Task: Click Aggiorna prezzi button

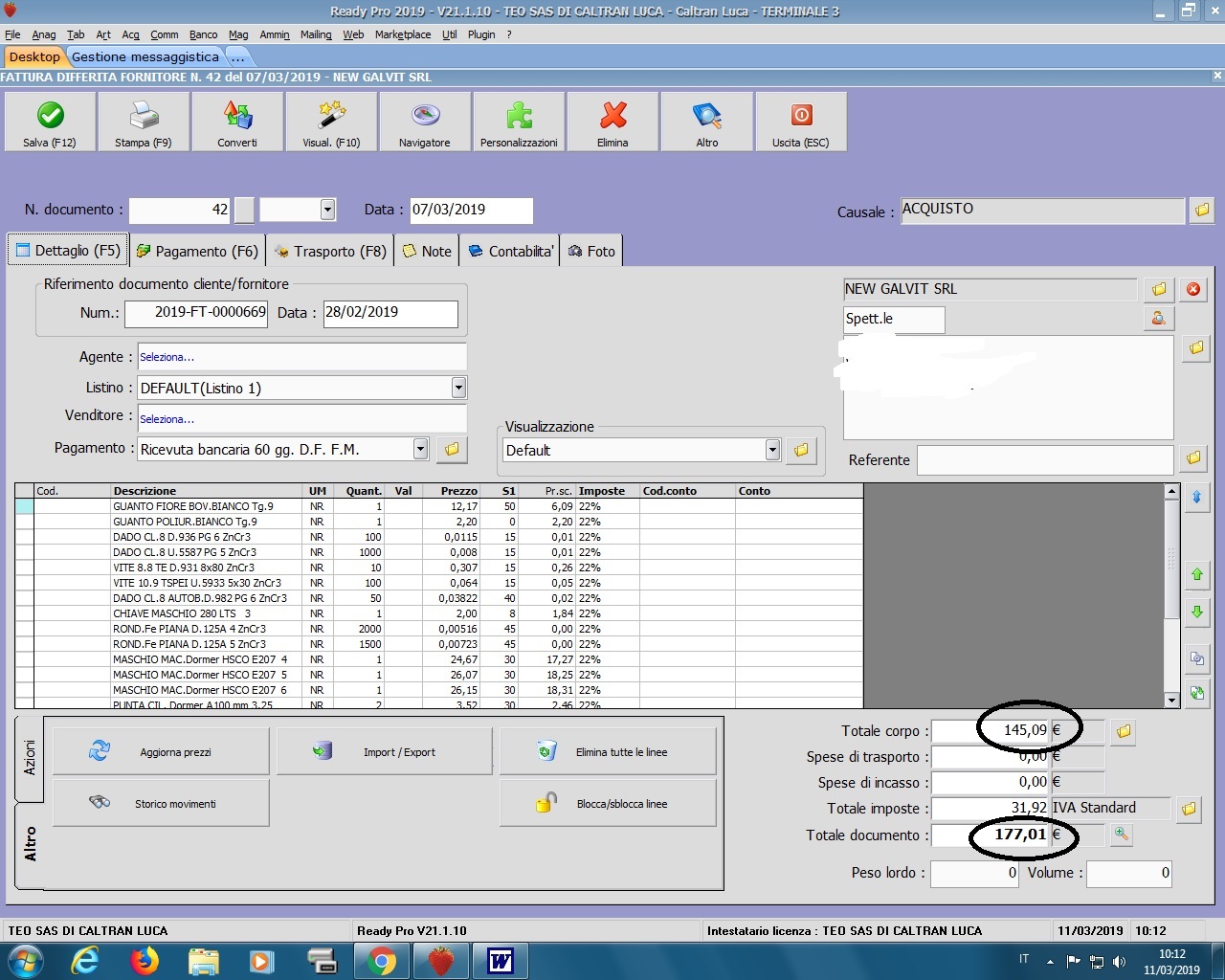Action: (161, 751)
